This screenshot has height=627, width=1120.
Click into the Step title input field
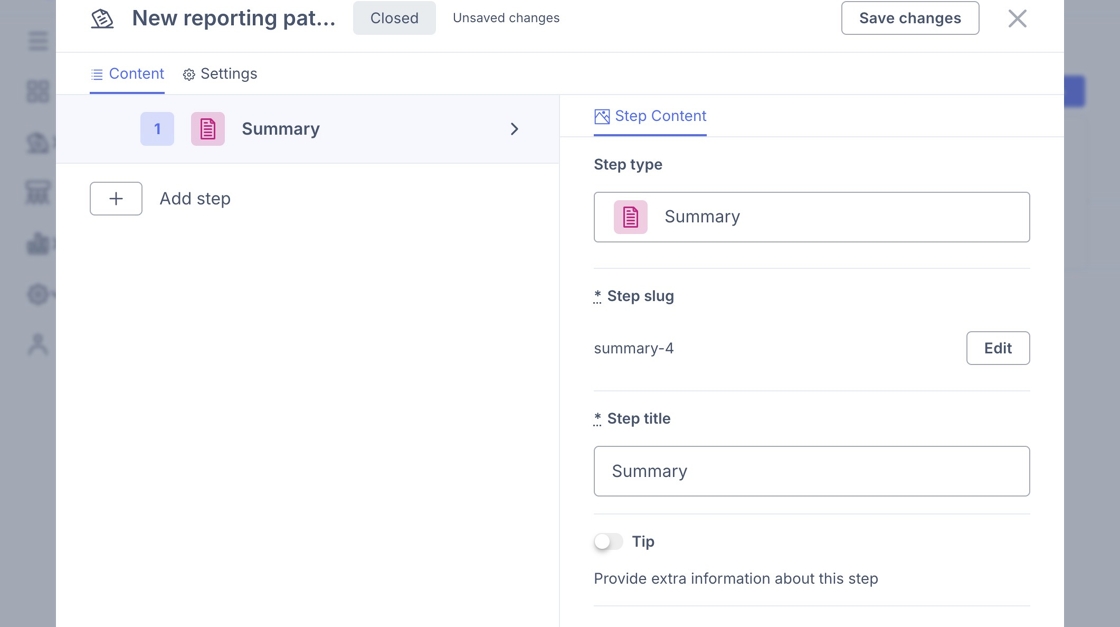click(x=811, y=471)
